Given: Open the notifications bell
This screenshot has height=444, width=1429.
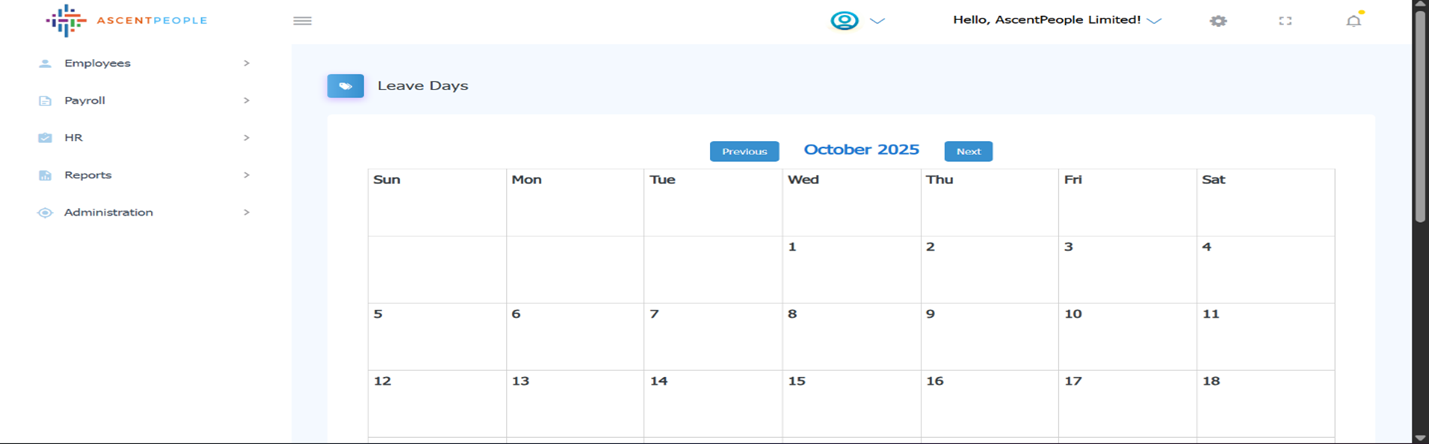Looking at the screenshot, I should click(1353, 21).
